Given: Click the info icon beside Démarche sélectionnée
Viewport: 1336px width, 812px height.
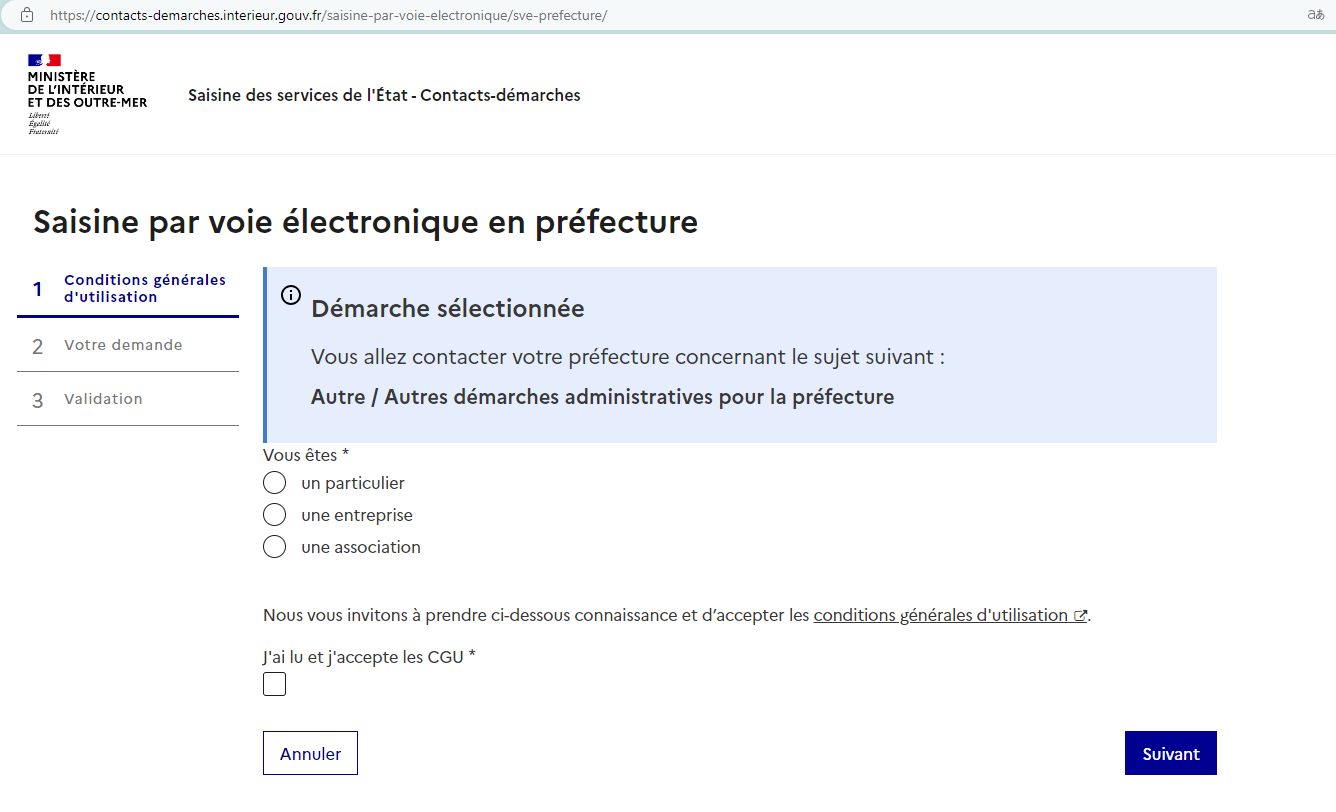Looking at the screenshot, I should 291,295.
